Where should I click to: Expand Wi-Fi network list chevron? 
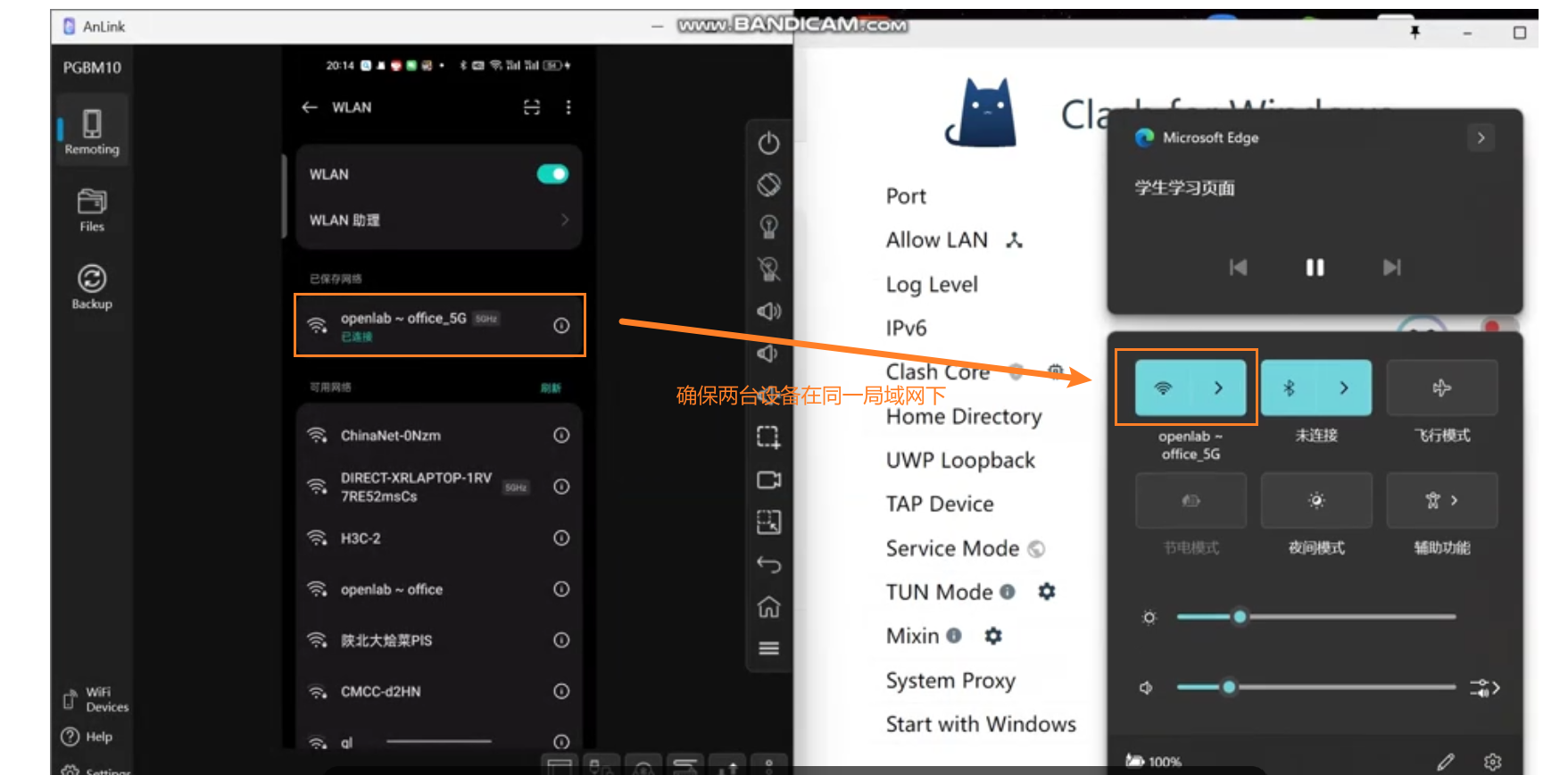pos(1219,388)
